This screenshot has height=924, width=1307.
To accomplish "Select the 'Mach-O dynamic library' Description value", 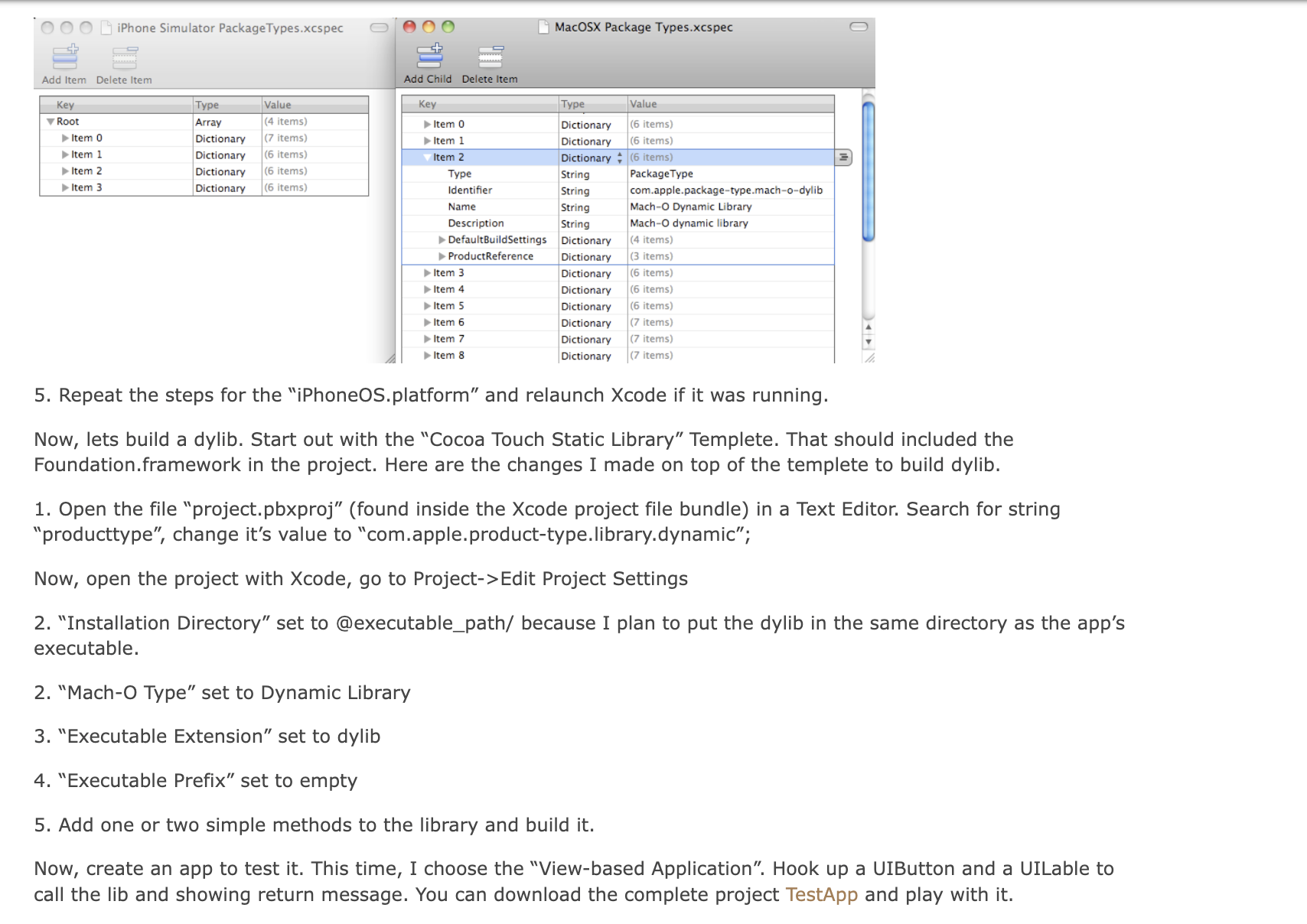I will tap(689, 223).
